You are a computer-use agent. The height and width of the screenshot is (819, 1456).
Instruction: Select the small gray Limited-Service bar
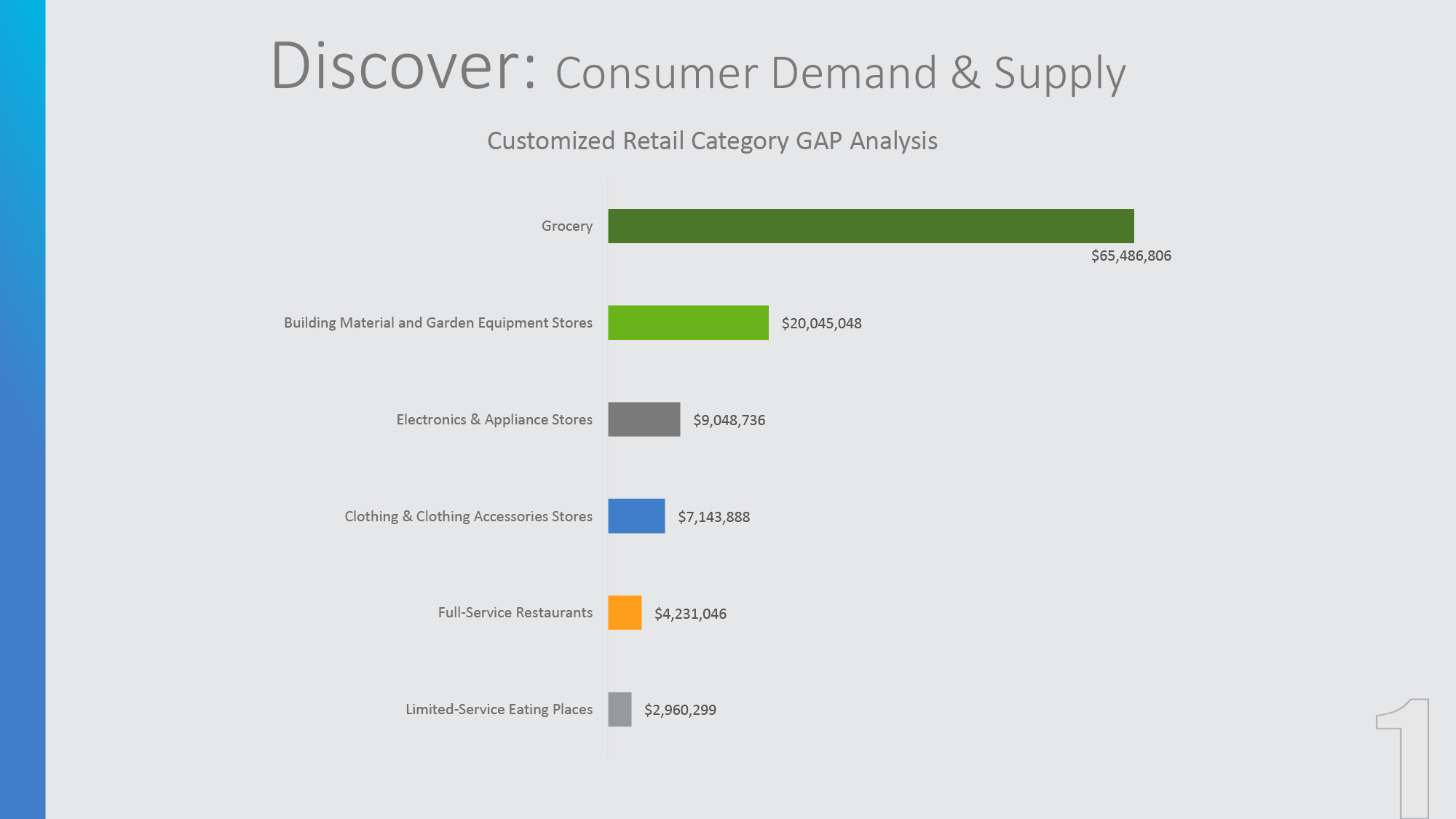pyautogui.click(x=620, y=709)
